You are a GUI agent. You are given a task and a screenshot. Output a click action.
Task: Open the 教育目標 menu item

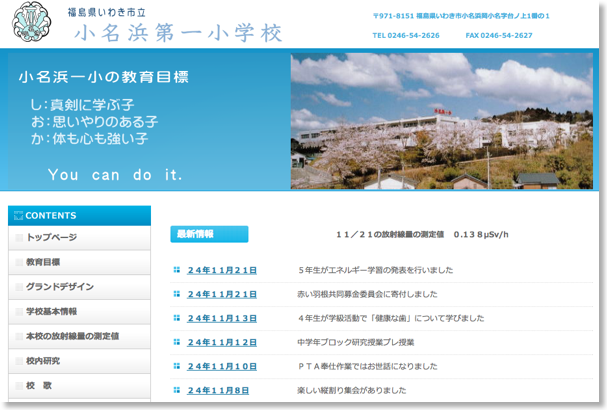[43, 262]
